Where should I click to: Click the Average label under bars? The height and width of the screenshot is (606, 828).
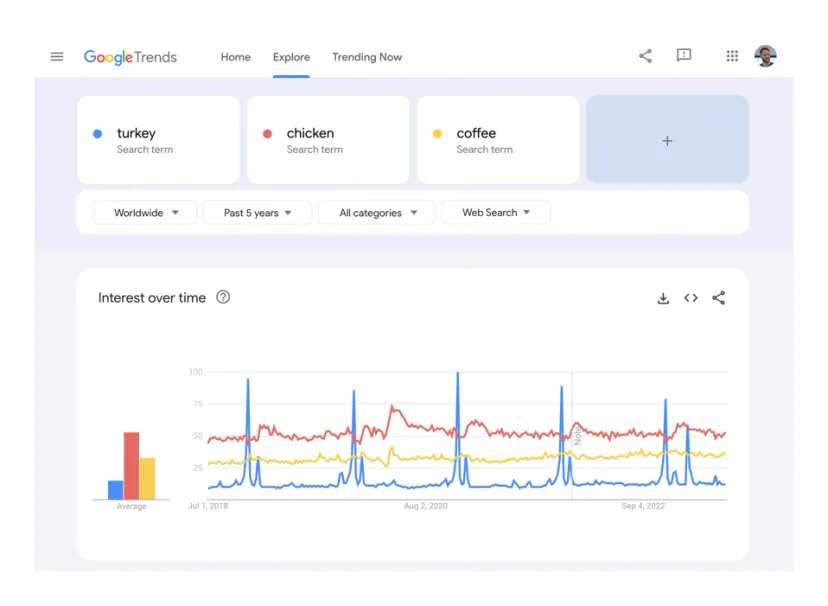[131, 506]
